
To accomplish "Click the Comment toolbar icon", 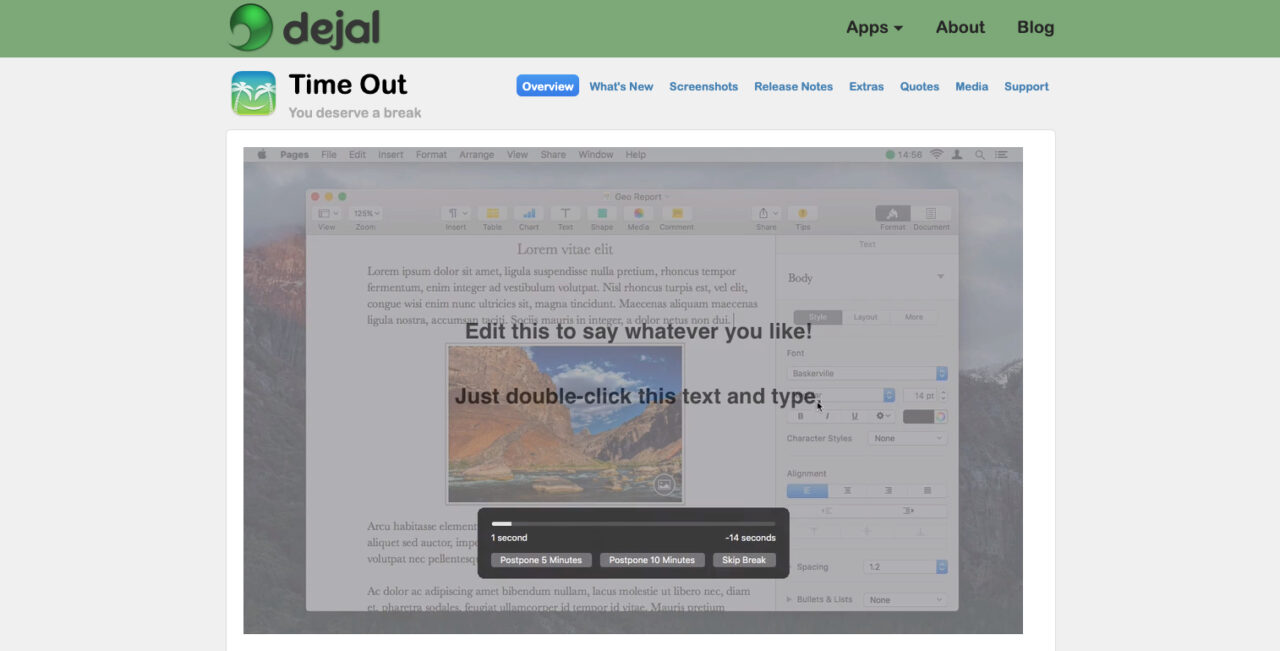I will pyautogui.click(x=677, y=213).
